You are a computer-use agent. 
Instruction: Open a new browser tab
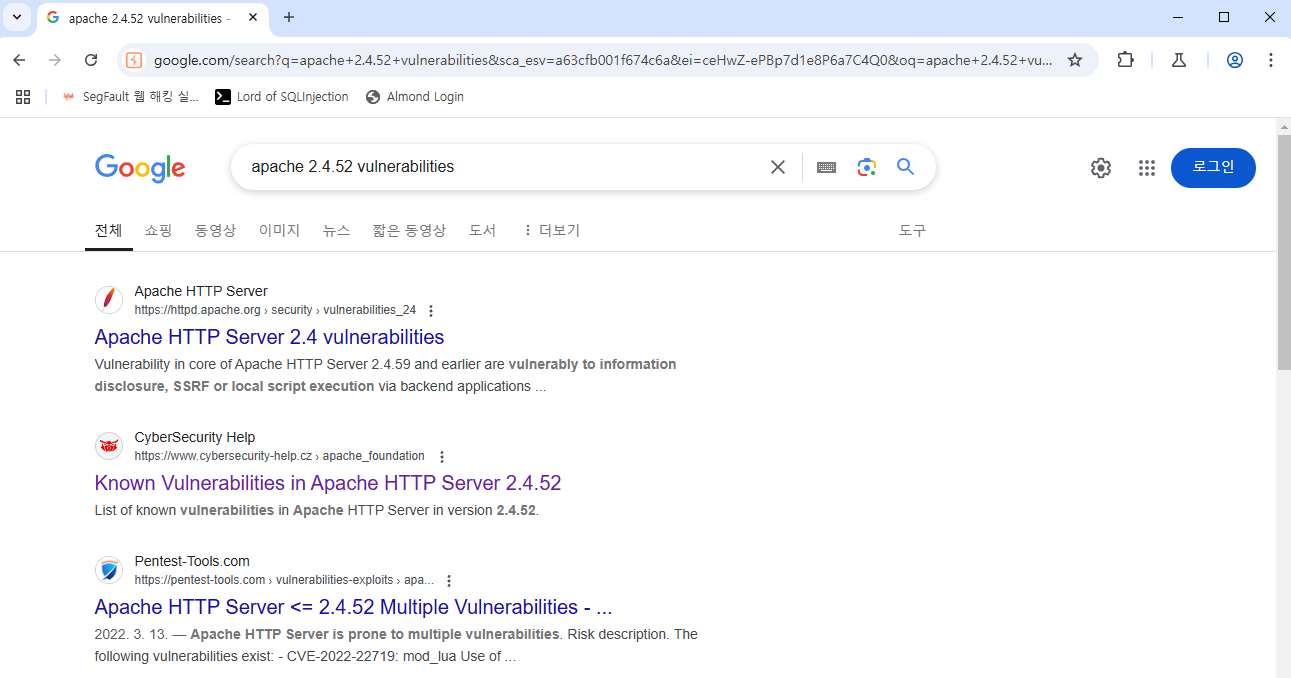(289, 18)
